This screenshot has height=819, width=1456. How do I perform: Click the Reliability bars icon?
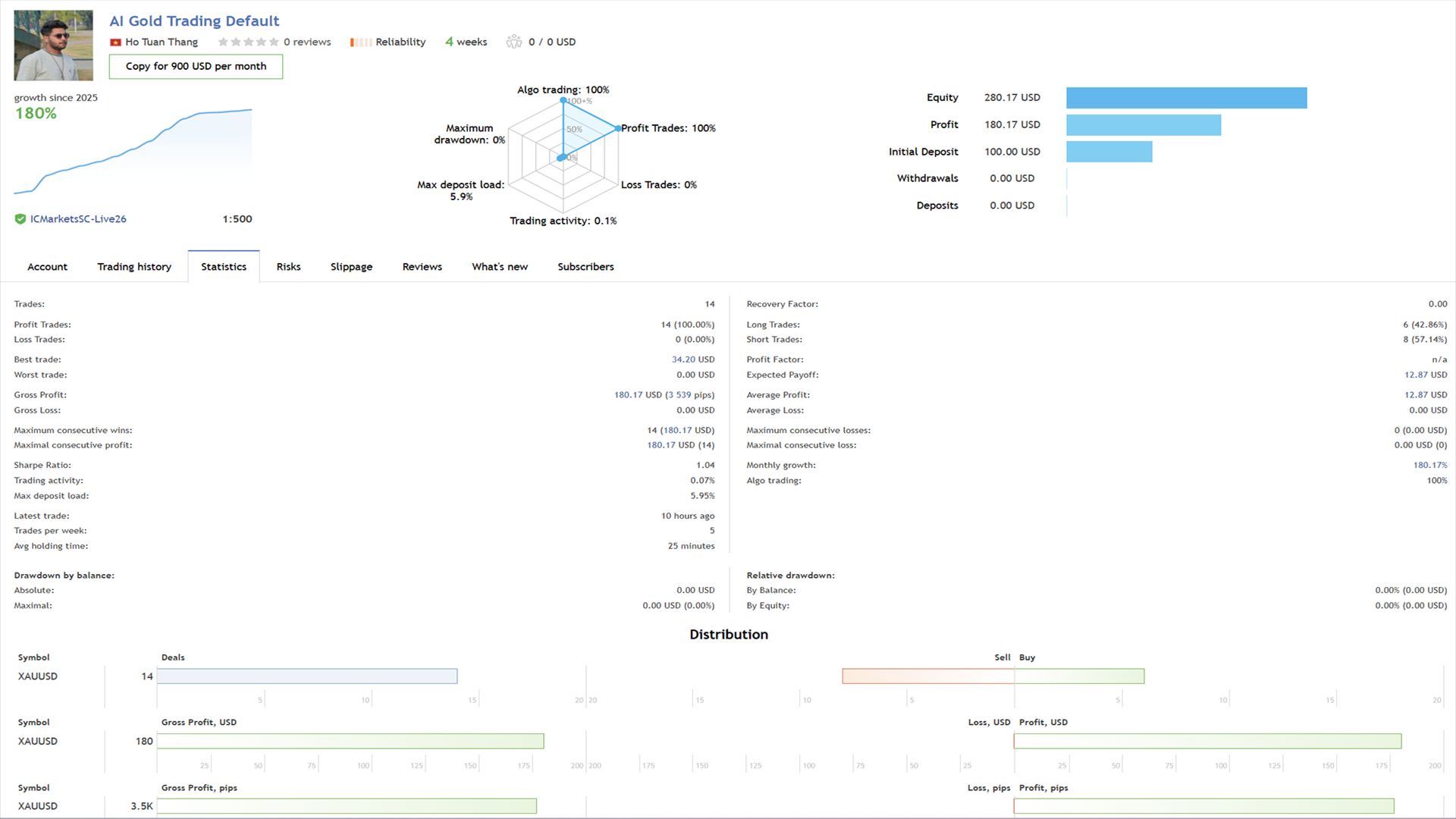click(360, 42)
